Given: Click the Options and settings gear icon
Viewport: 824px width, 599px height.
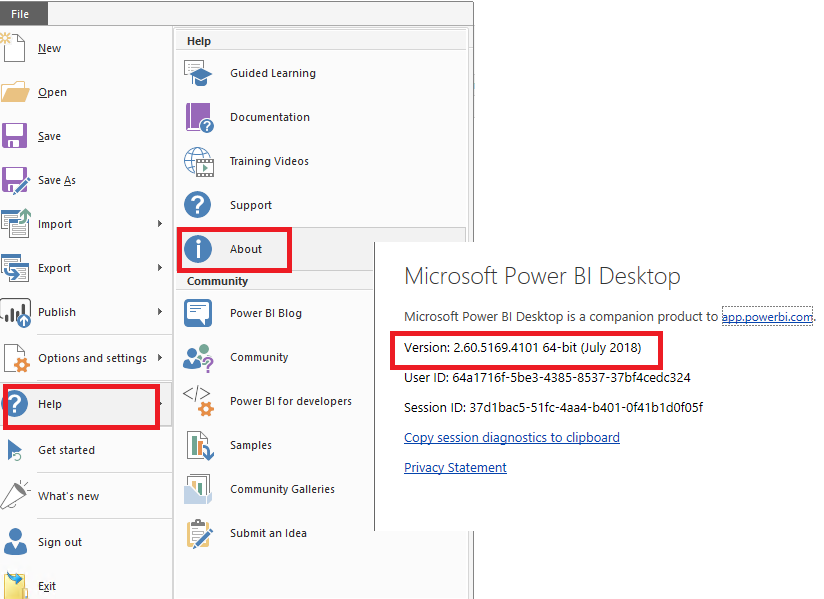Looking at the screenshot, I should pyautogui.click(x=16, y=358).
